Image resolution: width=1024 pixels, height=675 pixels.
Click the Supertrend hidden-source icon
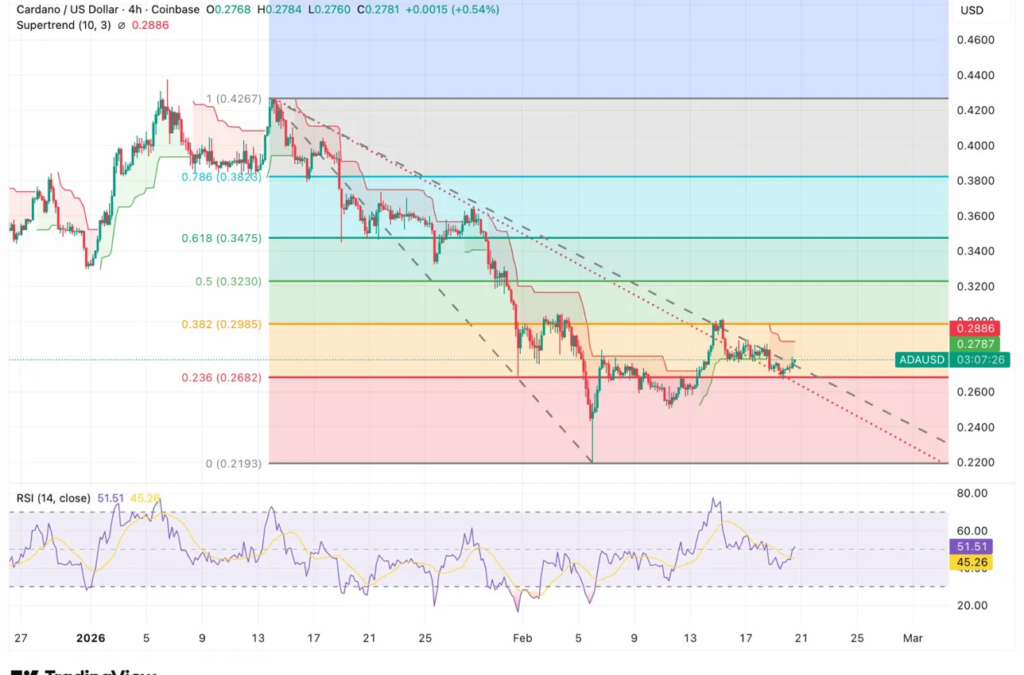coord(122,25)
